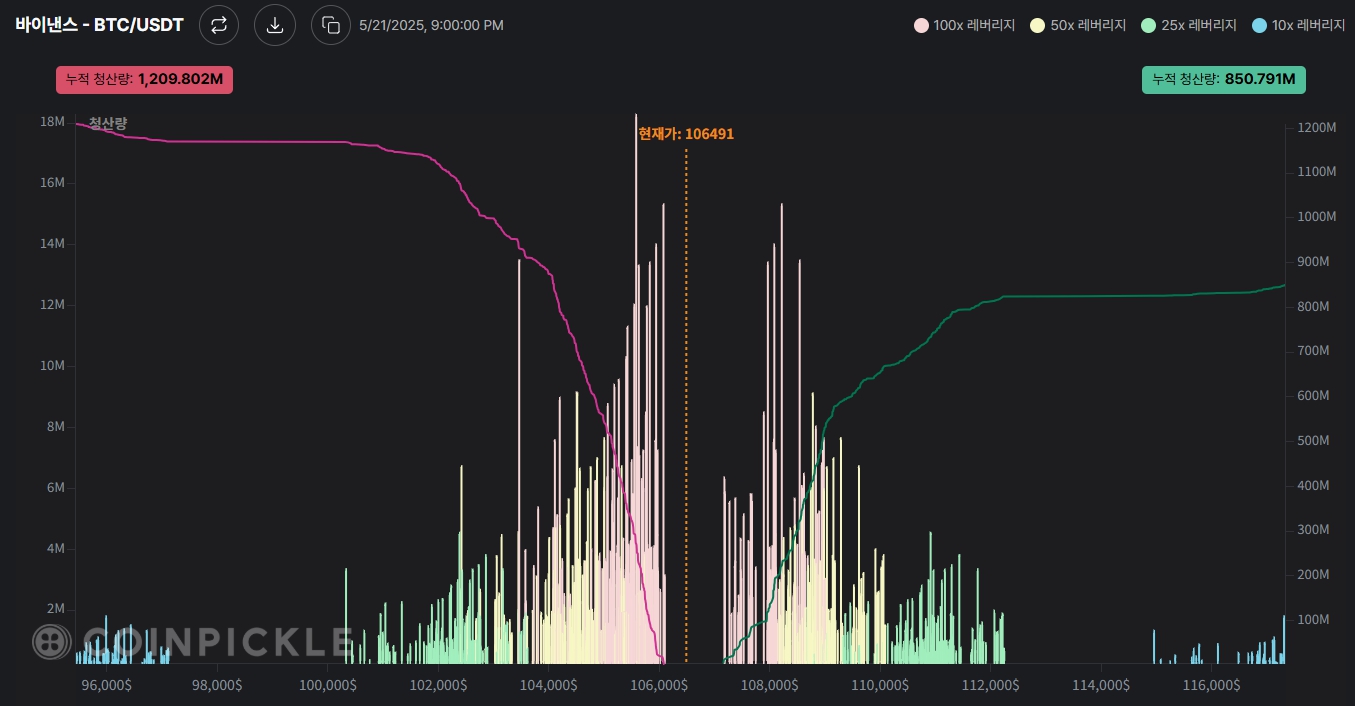Click the 6M left axis label
Image resolution: width=1355 pixels, height=706 pixels.
(x=55, y=488)
